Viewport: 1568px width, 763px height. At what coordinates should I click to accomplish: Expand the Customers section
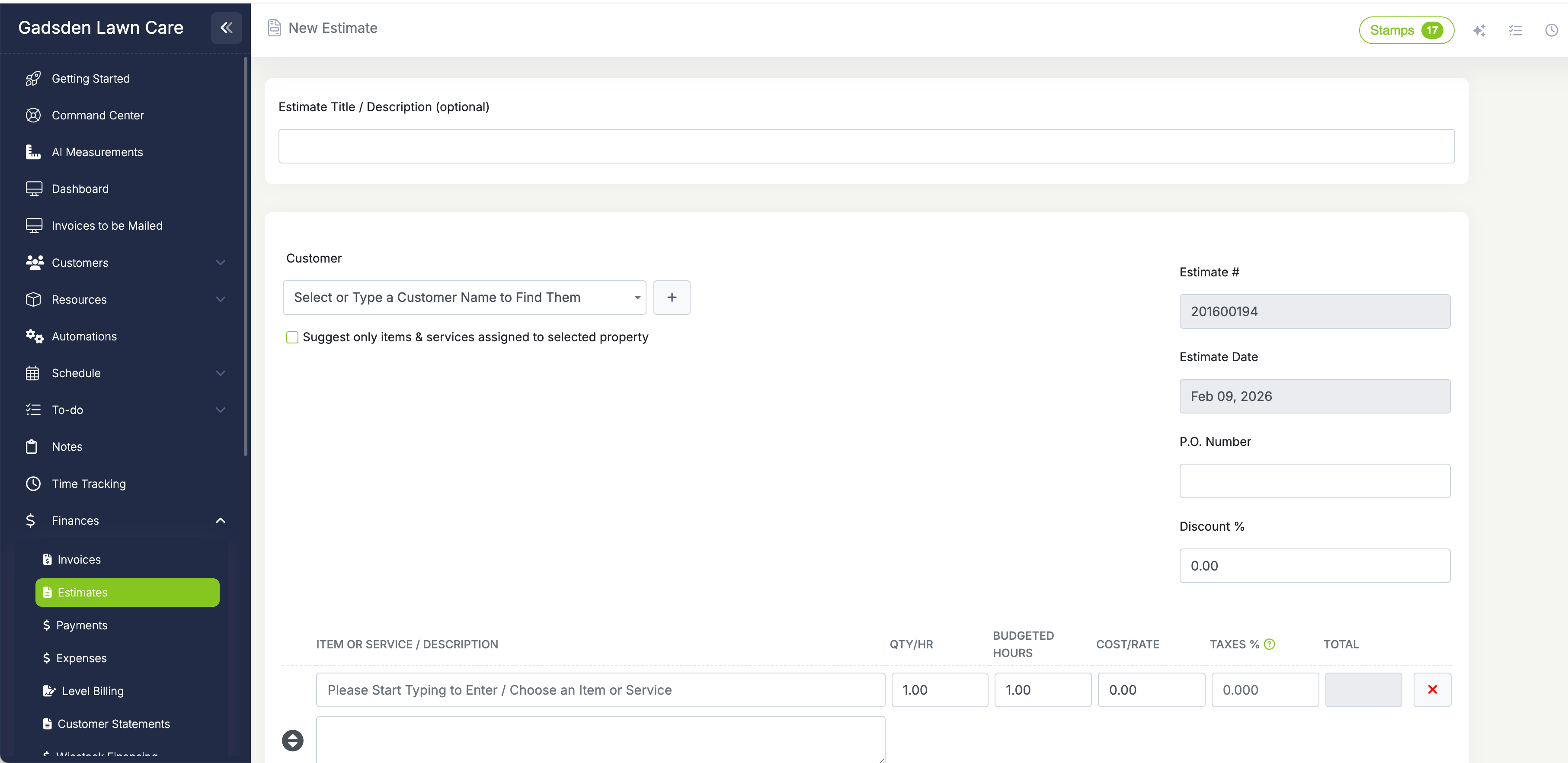[221, 263]
